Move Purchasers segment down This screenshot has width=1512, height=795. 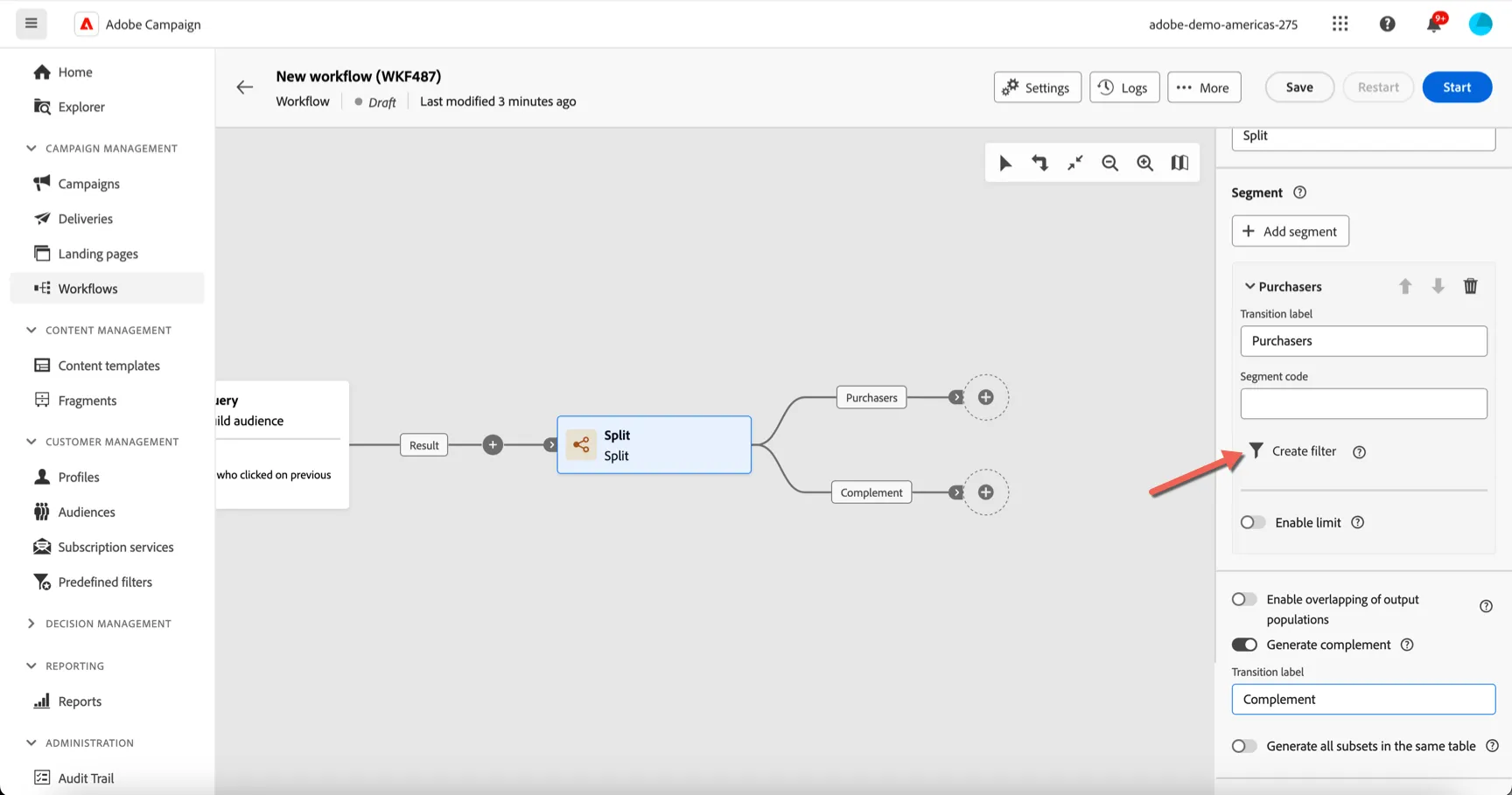[x=1438, y=286]
